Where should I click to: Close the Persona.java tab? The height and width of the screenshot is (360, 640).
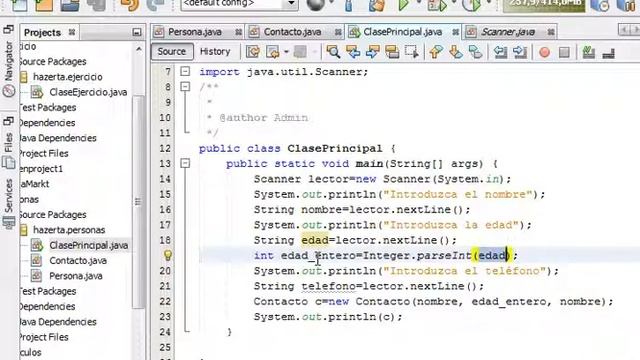coord(238,32)
